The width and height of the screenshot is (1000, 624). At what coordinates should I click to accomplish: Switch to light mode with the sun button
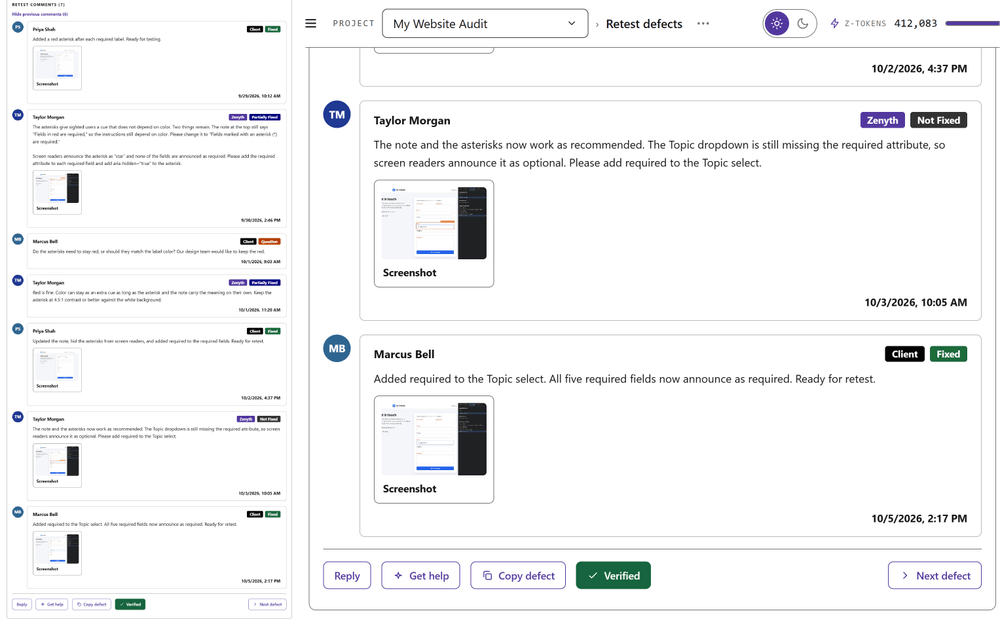coord(776,24)
